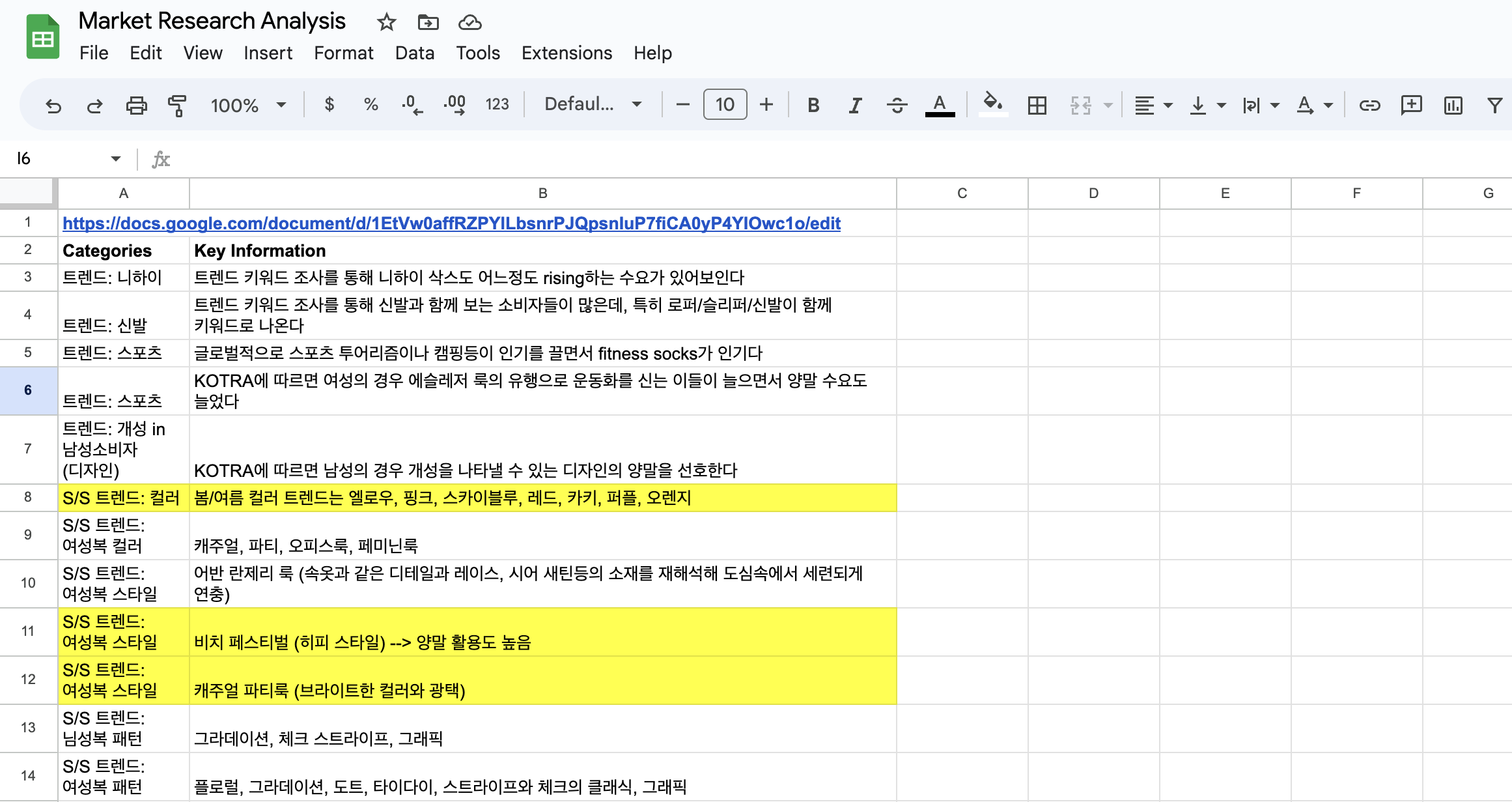Viewport: 1512px width, 802px height.
Task: Click the Insert chart icon
Action: [1453, 105]
